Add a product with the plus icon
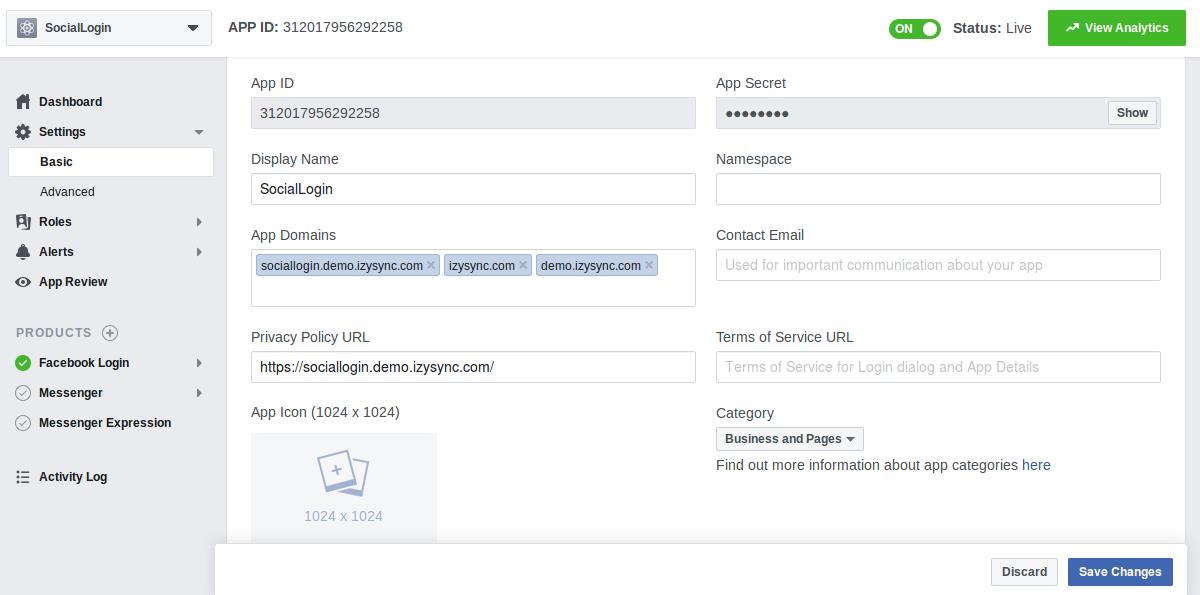The image size is (1200, 595). pos(110,333)
